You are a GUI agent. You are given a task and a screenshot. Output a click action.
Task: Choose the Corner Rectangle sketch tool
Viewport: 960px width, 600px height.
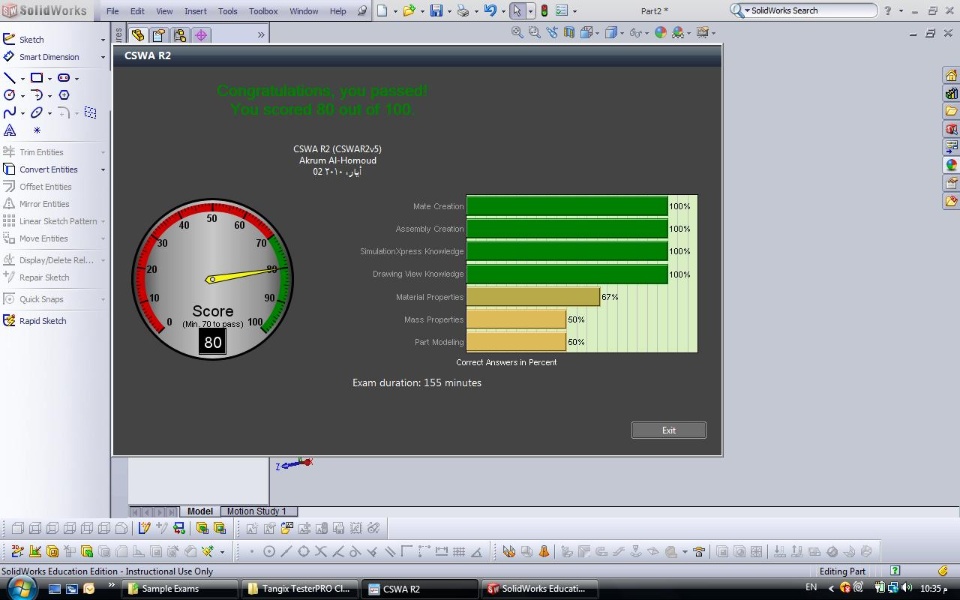[37, 78]
